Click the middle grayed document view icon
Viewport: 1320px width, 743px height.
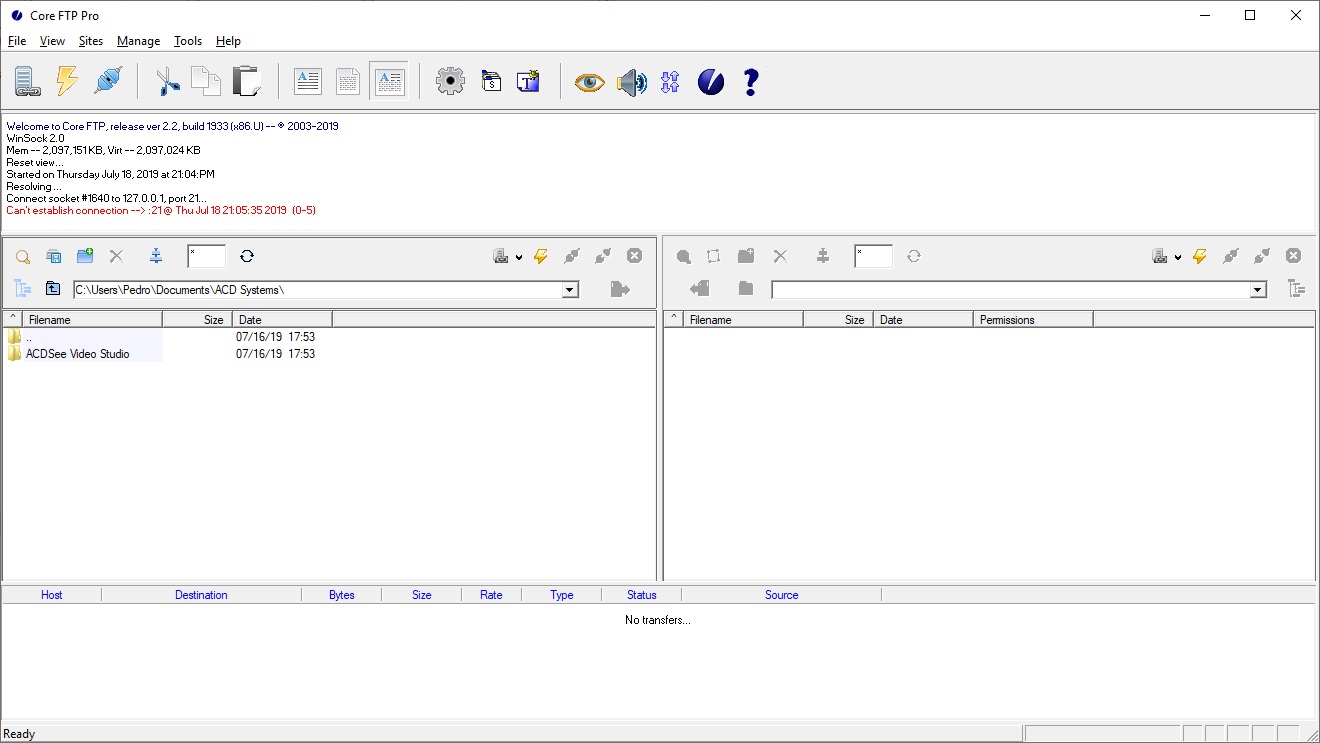pyautogui.click(x=348, y=81)
